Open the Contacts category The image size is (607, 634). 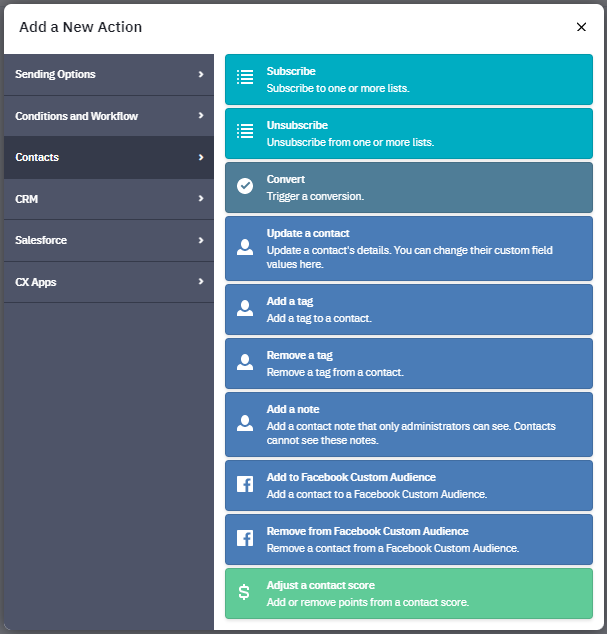pos(109,157)
